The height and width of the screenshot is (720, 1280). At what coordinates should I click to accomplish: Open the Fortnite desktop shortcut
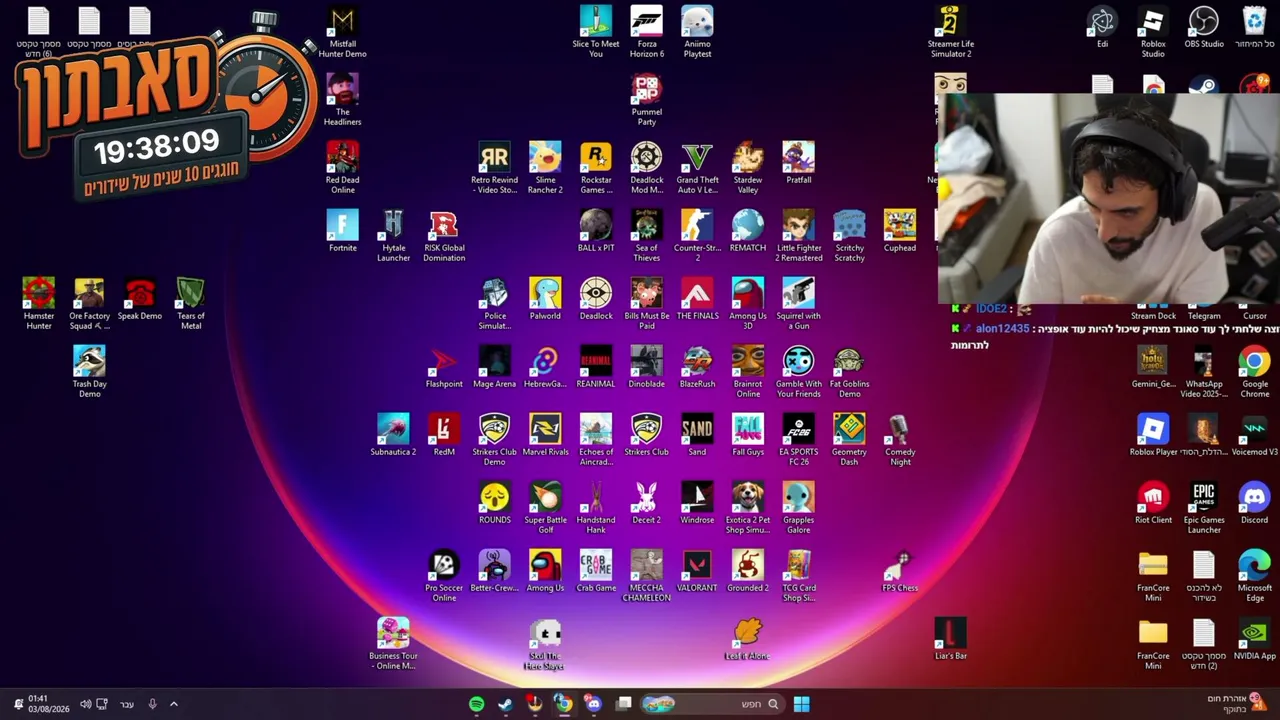pyautogui.click(x=342, y=232)
